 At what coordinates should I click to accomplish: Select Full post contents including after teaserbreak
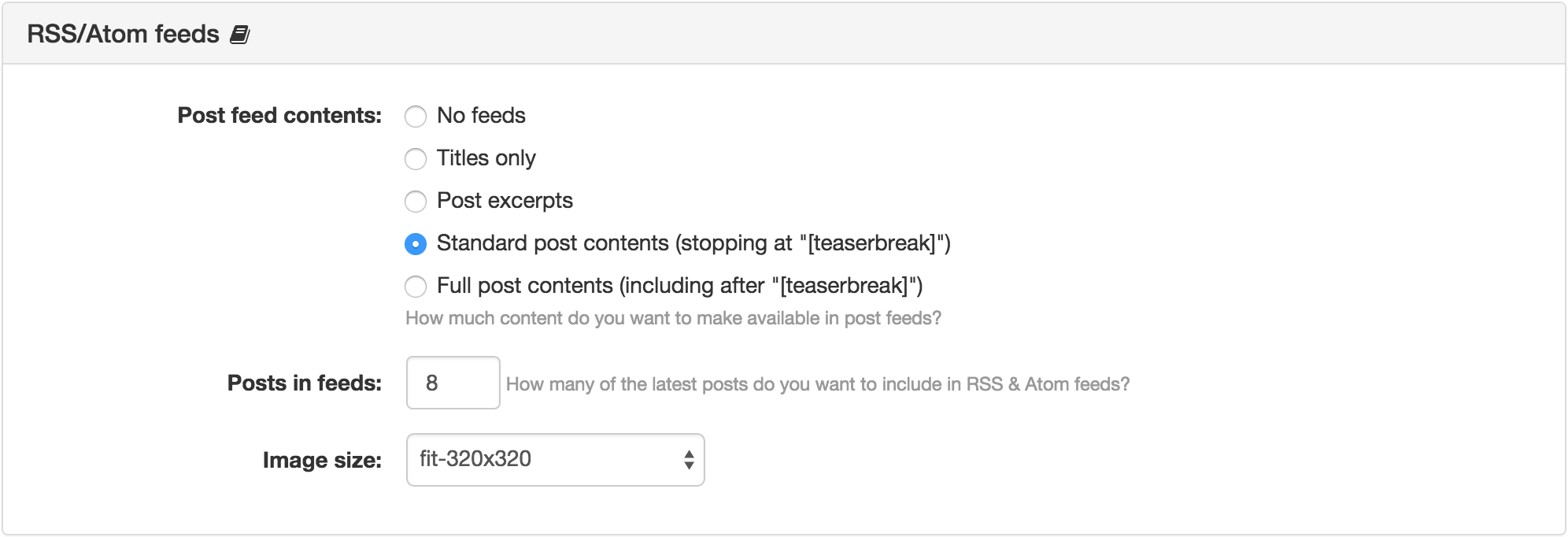416,286
